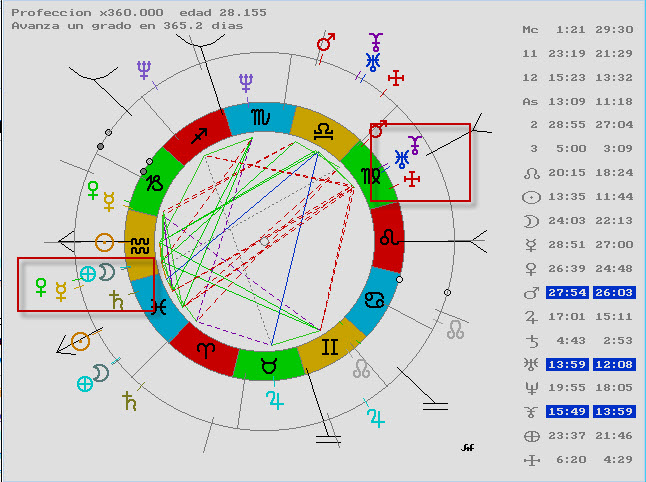Click the Mc row label in the list

tap(531, 30)
